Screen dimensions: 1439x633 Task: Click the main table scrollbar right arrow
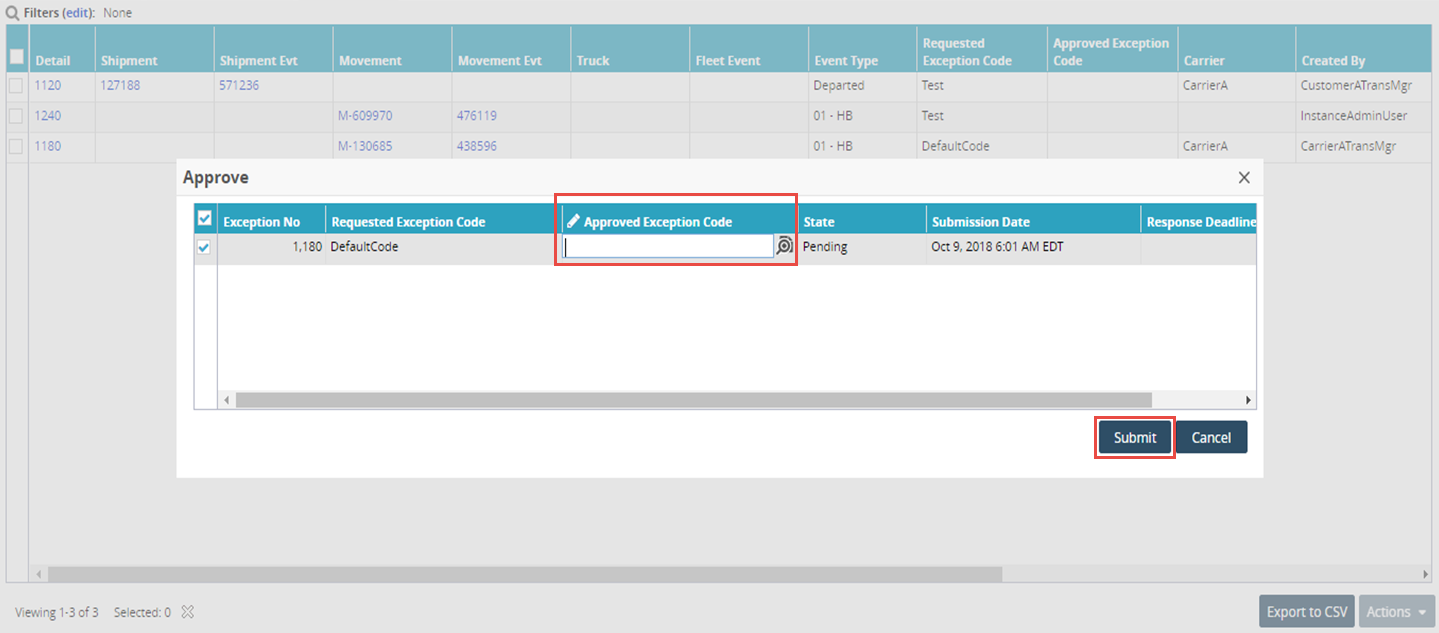click(1426, 575)
